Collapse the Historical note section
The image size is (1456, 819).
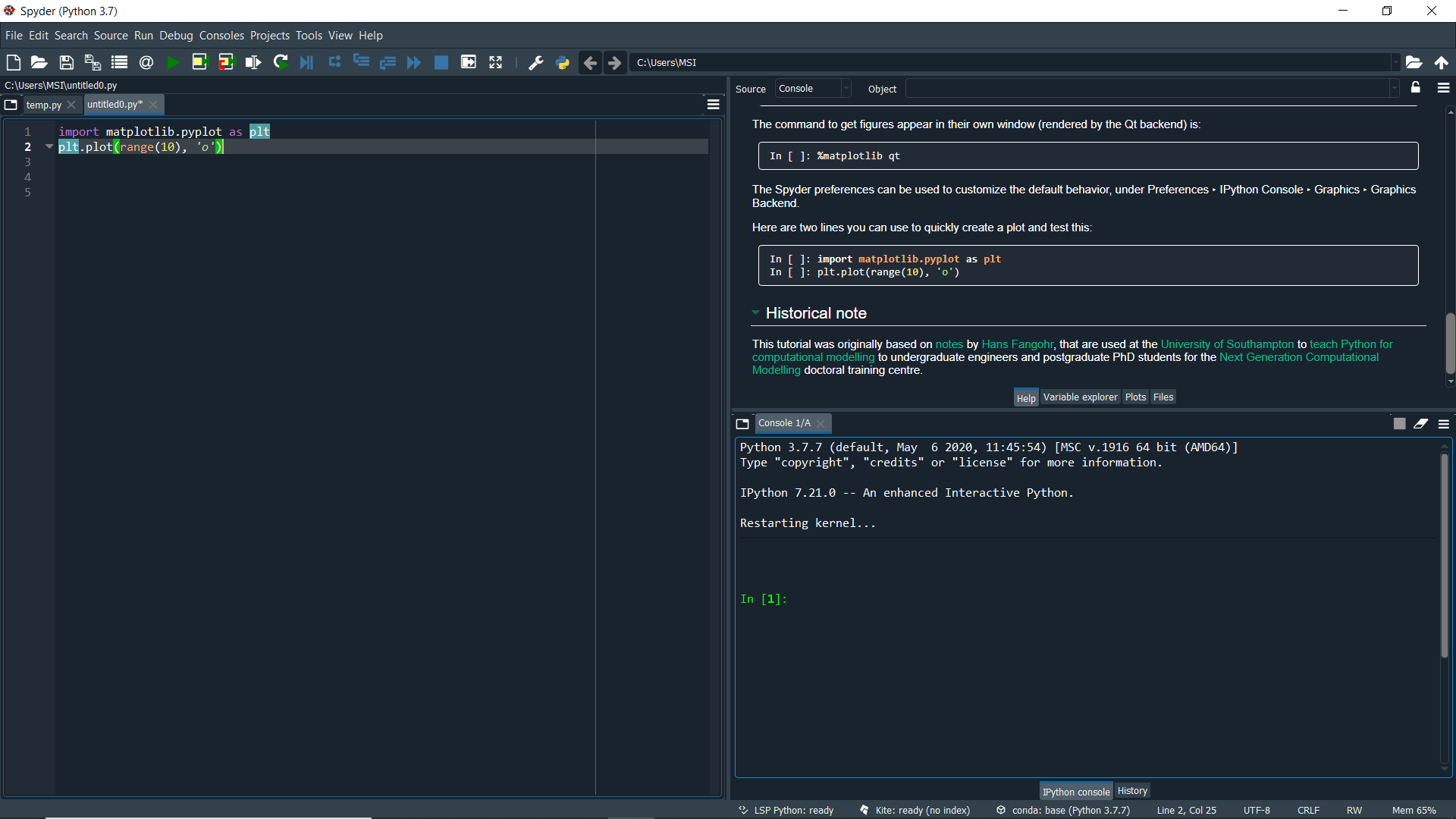click(x=755, y=312)
